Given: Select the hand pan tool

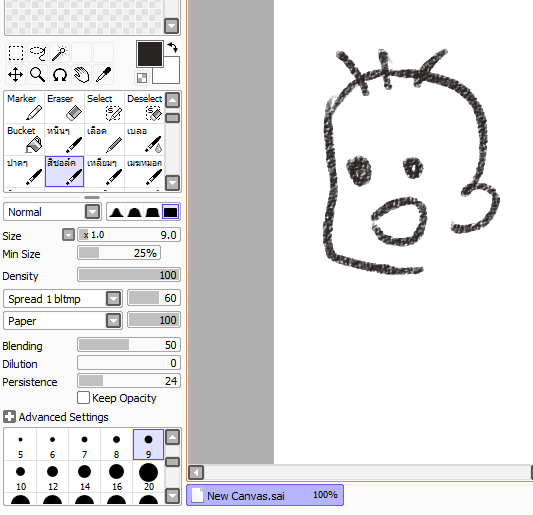Looking at the screenshot, I should pos(82,75).
